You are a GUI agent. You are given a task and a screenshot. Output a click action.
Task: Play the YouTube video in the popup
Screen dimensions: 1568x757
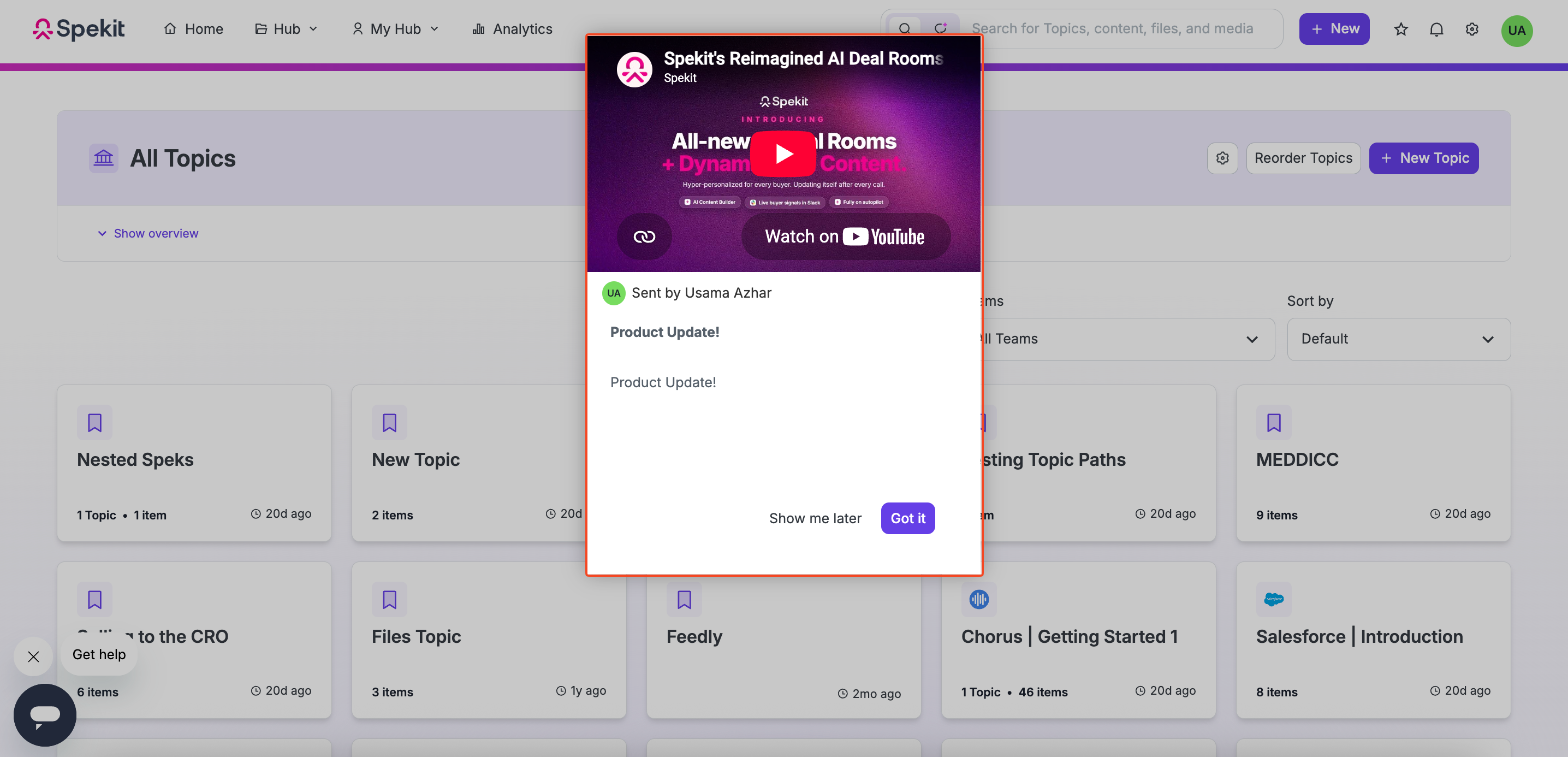click(x=783, y=153)
